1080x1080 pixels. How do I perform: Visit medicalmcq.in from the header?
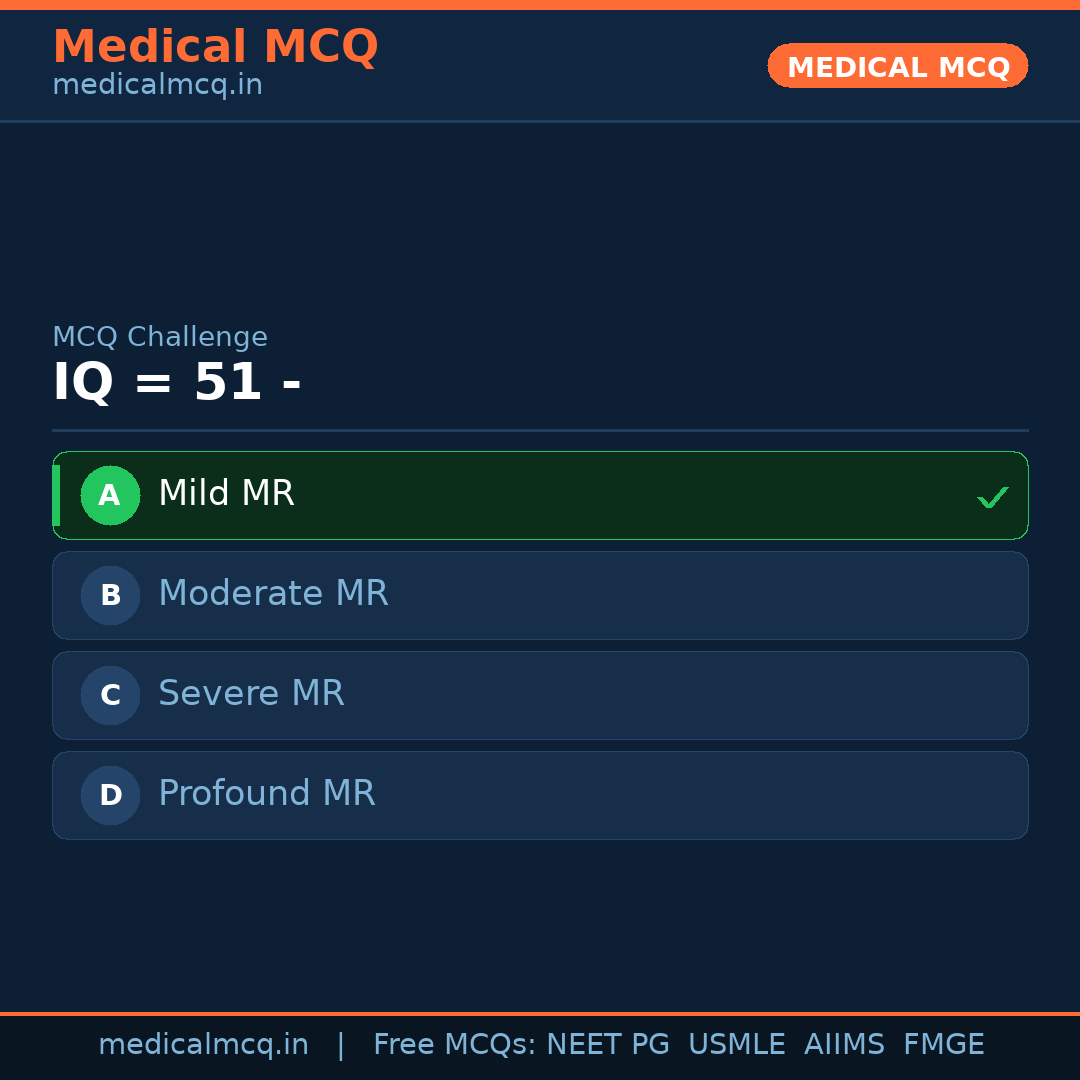pos(157,84)
